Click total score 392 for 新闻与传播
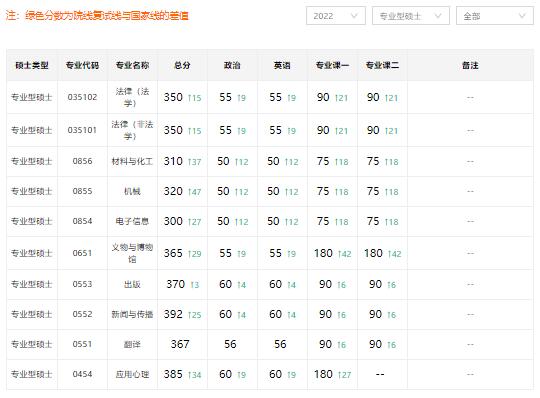 point(173,314)
